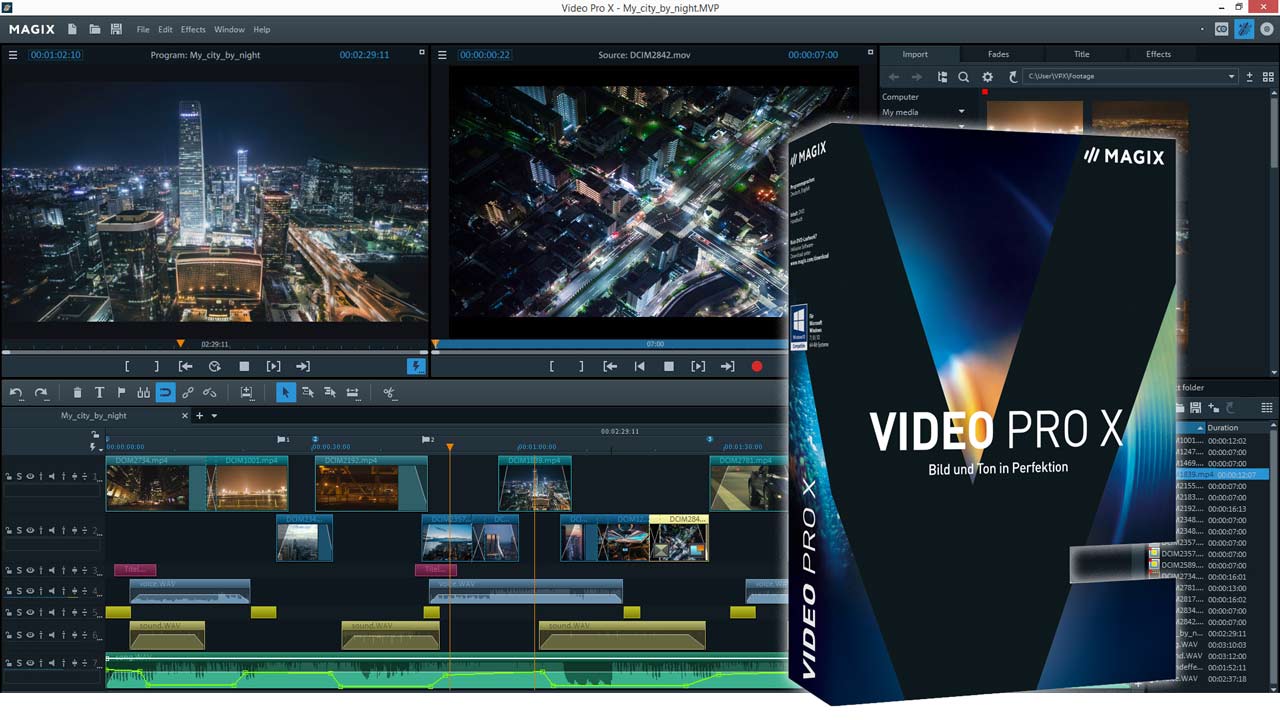The image size is (1280, 720).
Task: Set a marker with the flag icon
Action: [x=121, y=393]
